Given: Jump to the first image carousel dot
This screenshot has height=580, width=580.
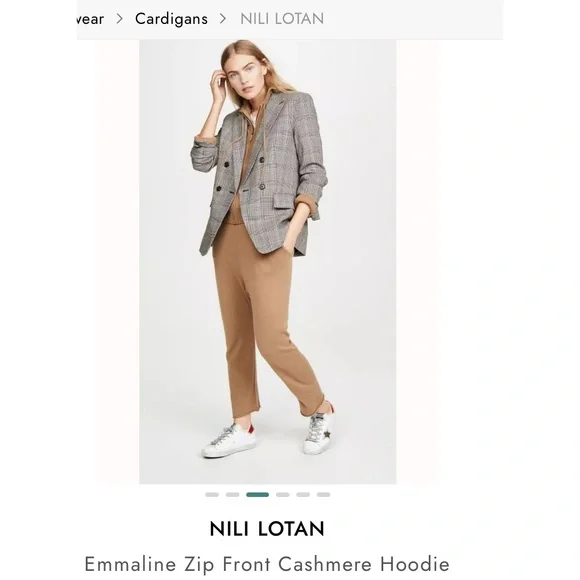Looking at the screenshot, I should point(212,495).
